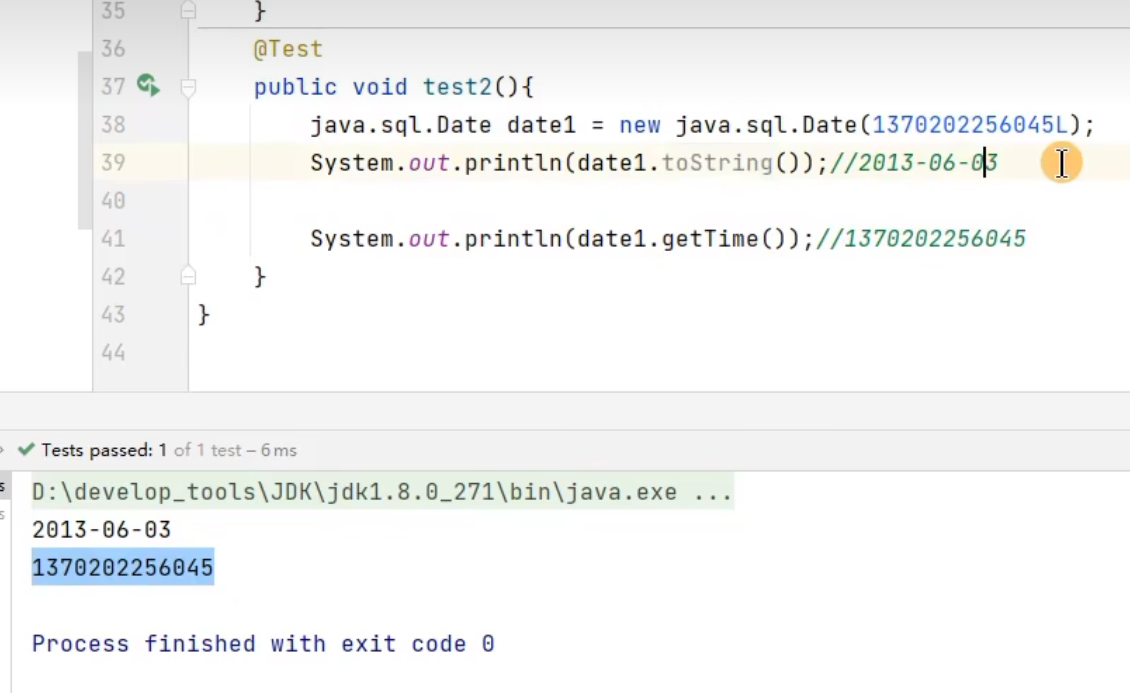This screenshot has width=1130, height=693.
Task: Click the fold end marker on line 35
Action: pos(188,10)
